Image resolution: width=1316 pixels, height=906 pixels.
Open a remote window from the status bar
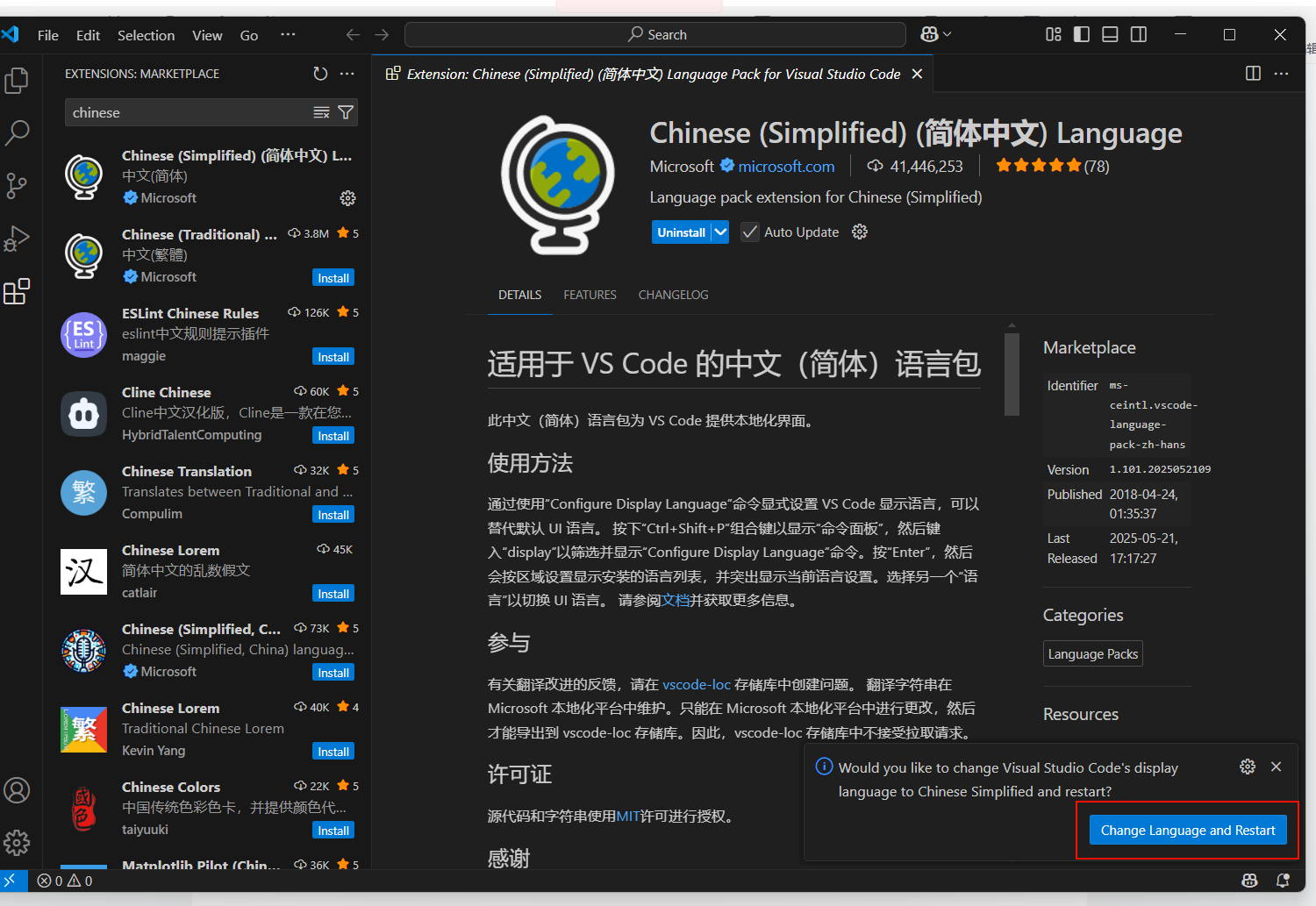(x=13, y=881)
